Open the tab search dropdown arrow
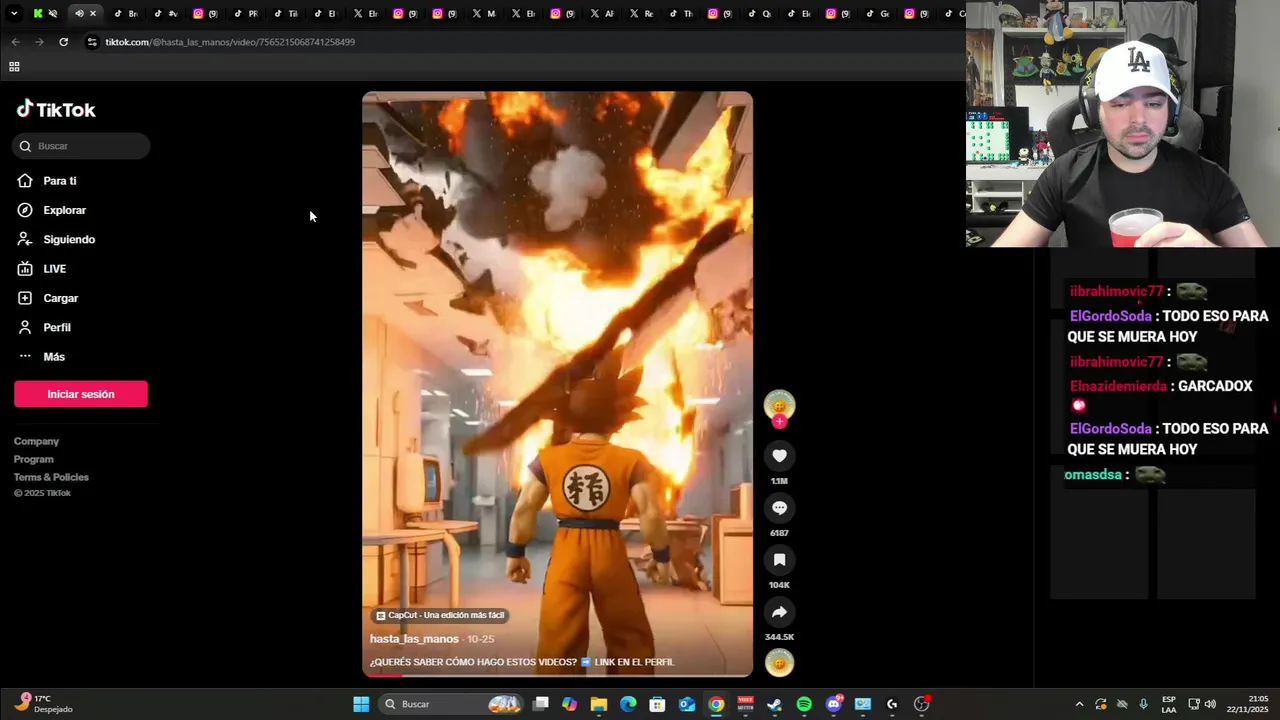 coord(14,13)
